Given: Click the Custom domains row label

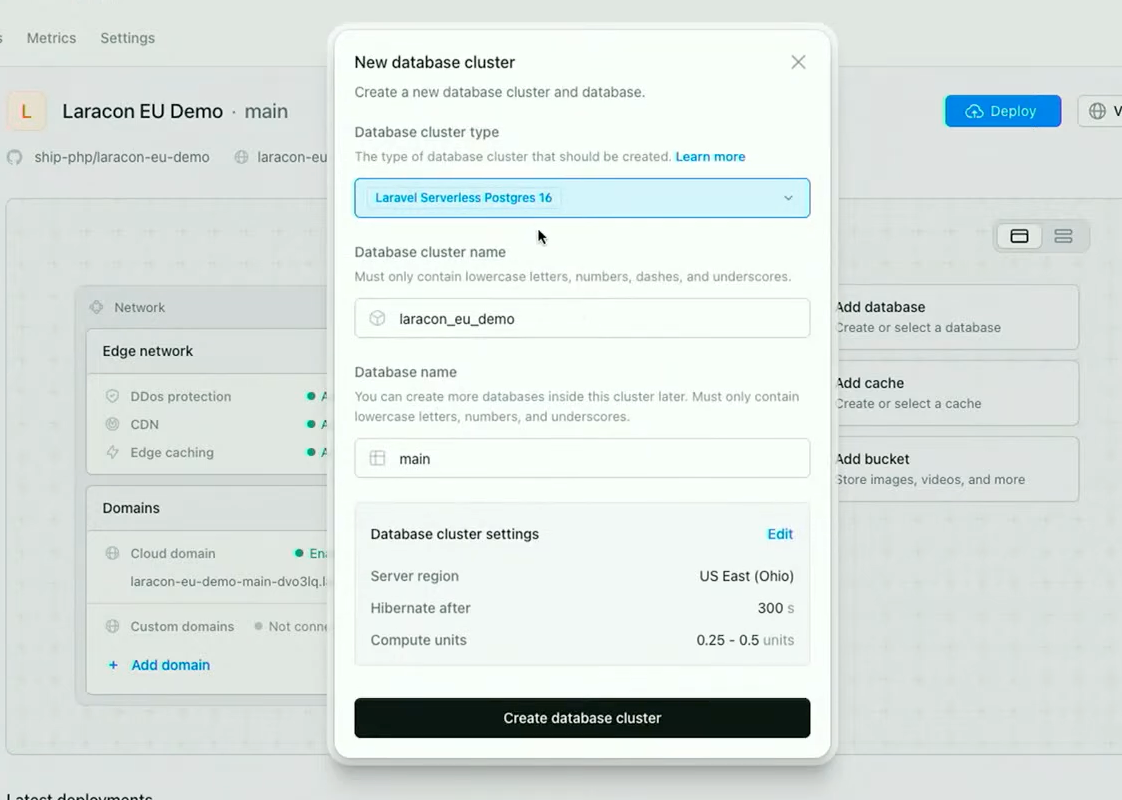Looking at the screenshot, I should (182, 626).
